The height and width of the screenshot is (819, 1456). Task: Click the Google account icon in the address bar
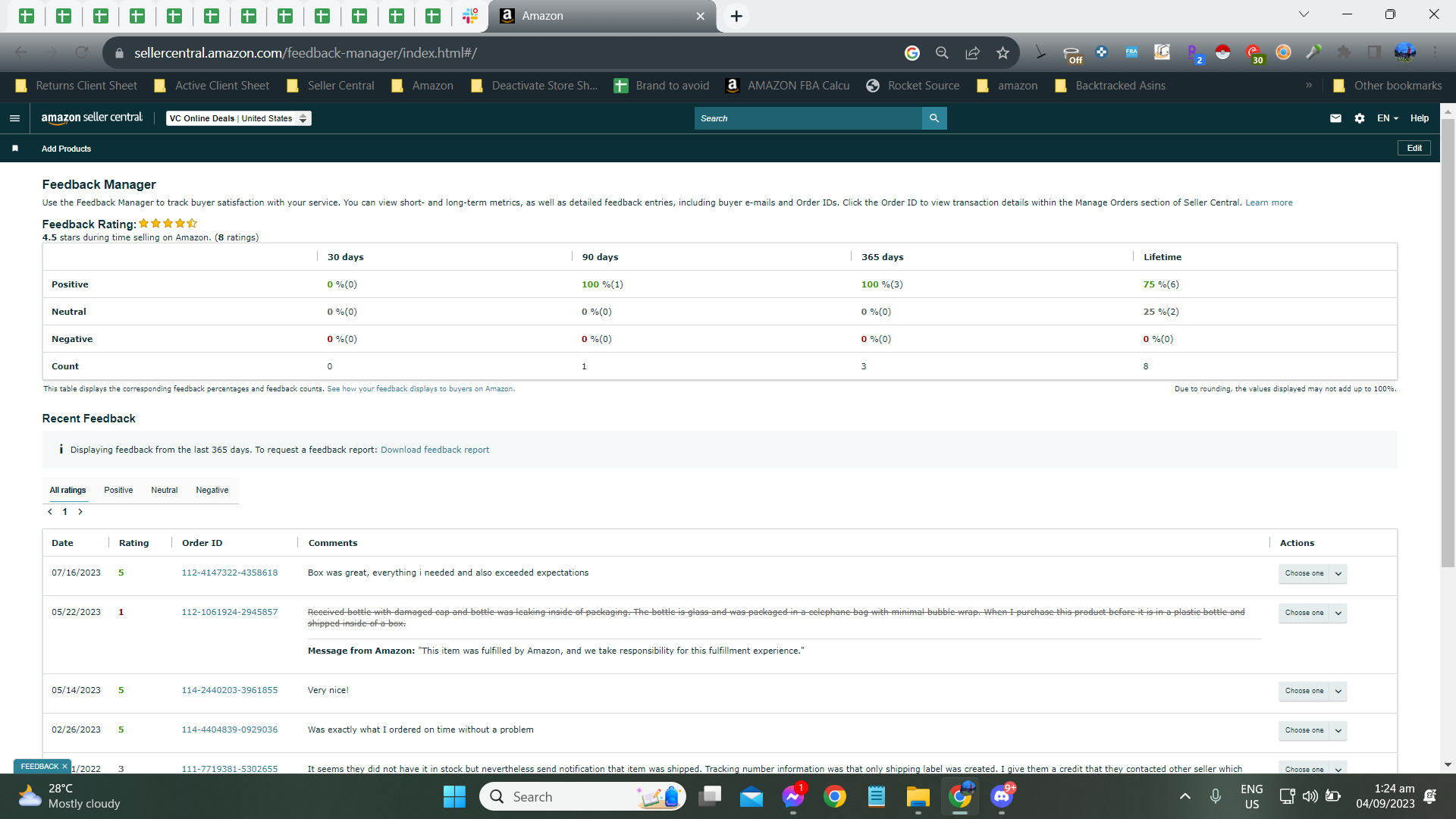(912, 53)
